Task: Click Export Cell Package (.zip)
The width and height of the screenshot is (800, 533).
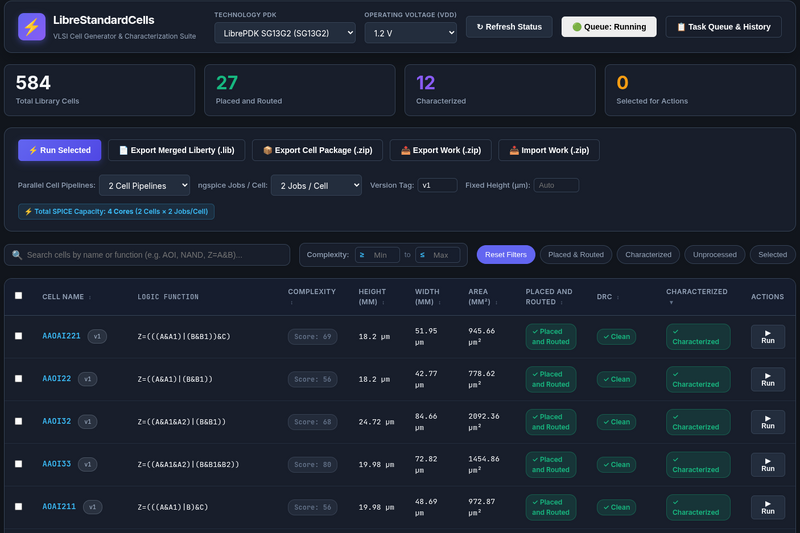Action: tap(317, 150)
